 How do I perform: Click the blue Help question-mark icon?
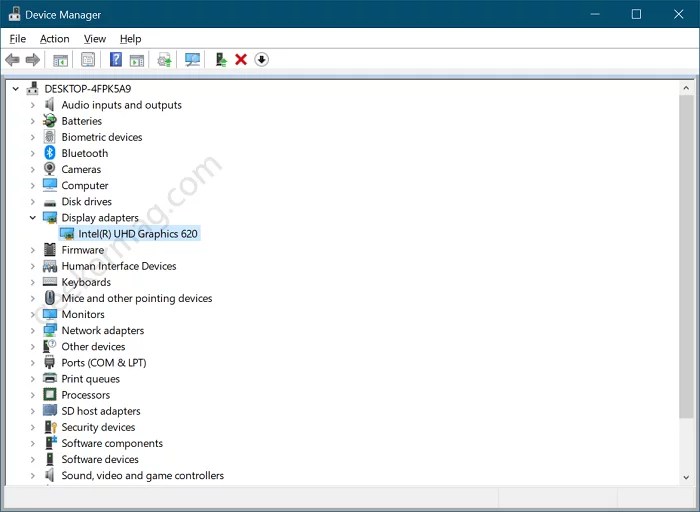pyautogui.click(x=116, y=59)
